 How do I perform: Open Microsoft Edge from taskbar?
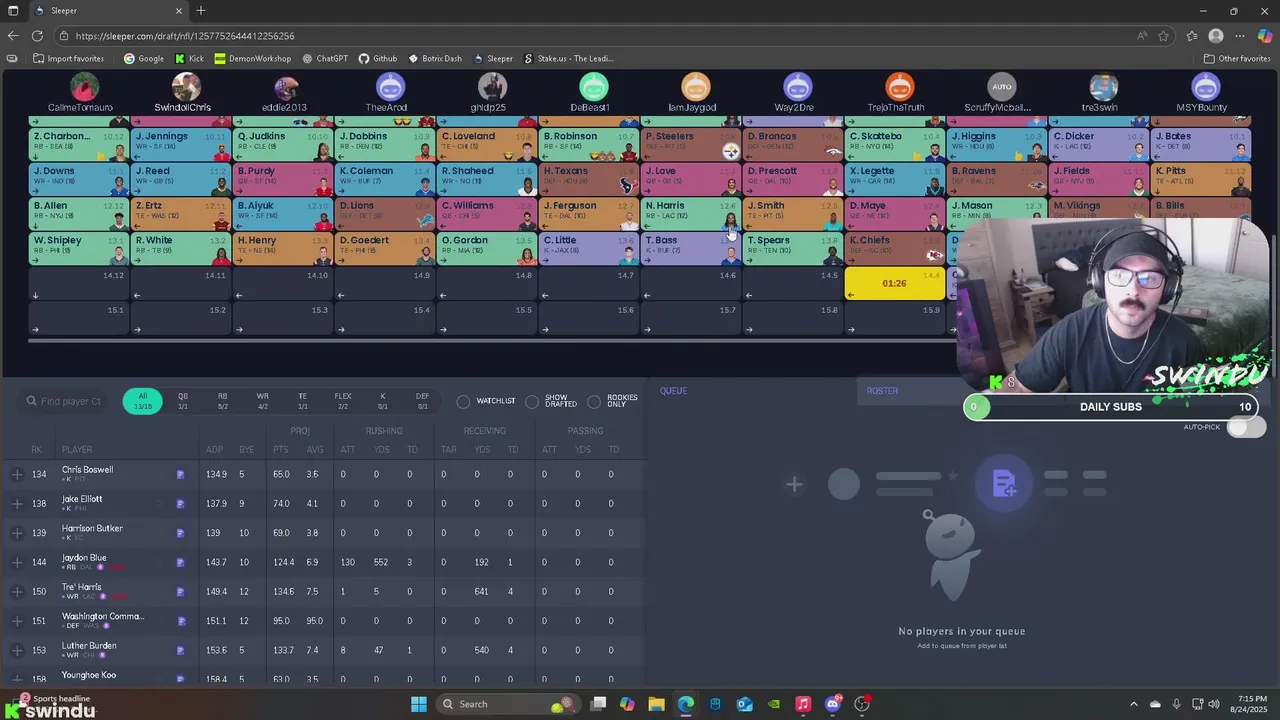click(x=686, y=704)
